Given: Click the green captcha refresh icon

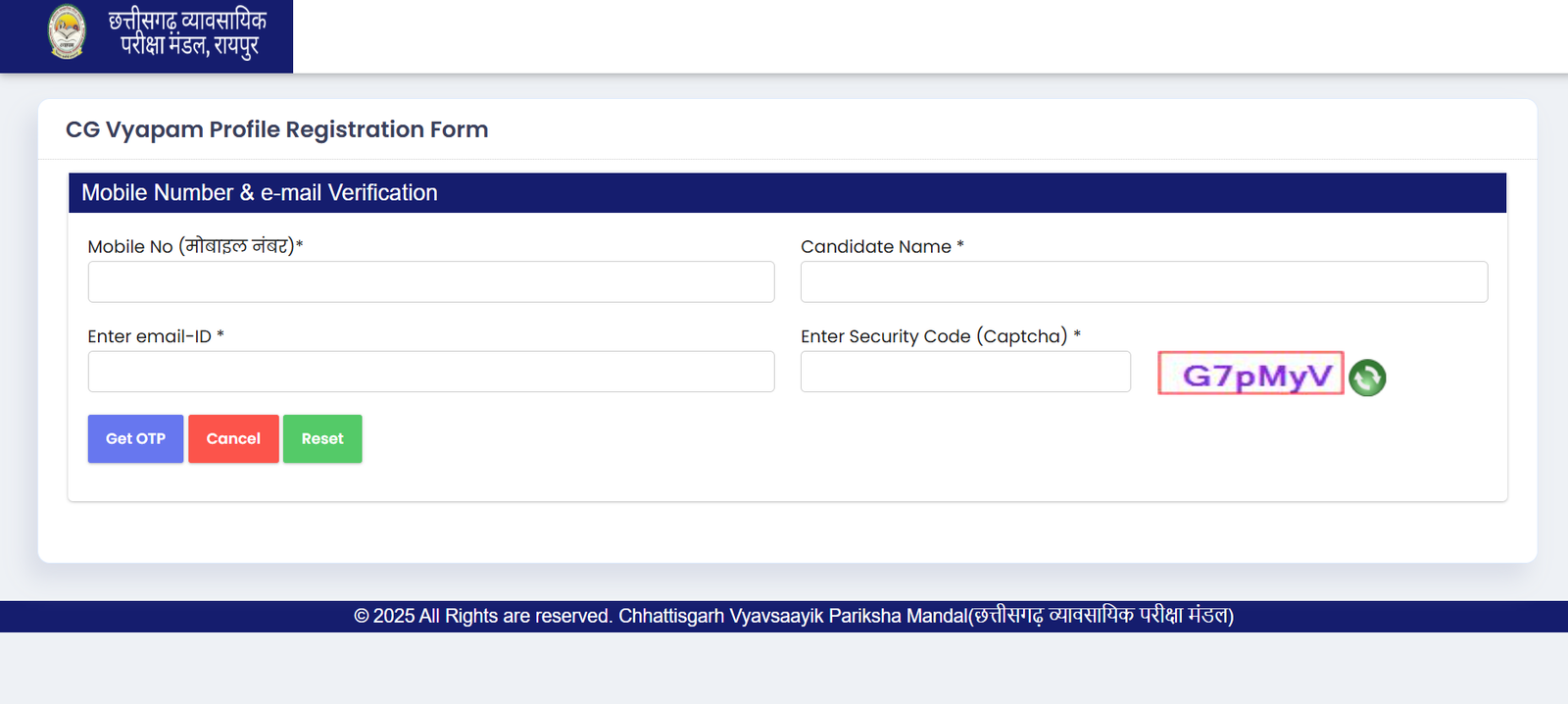Looking at the screenshot, I should [1367, 377].
